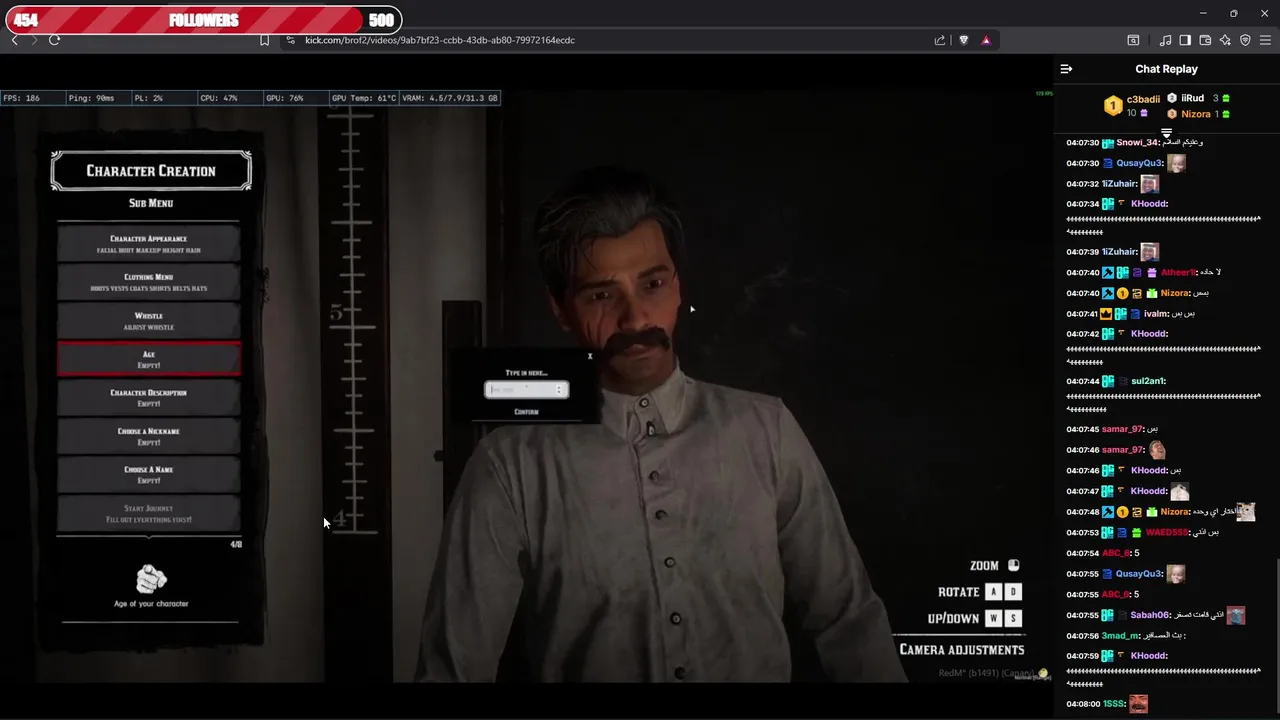Go forward in the browser
1280x720 pixels.
[x=34, y=40]
